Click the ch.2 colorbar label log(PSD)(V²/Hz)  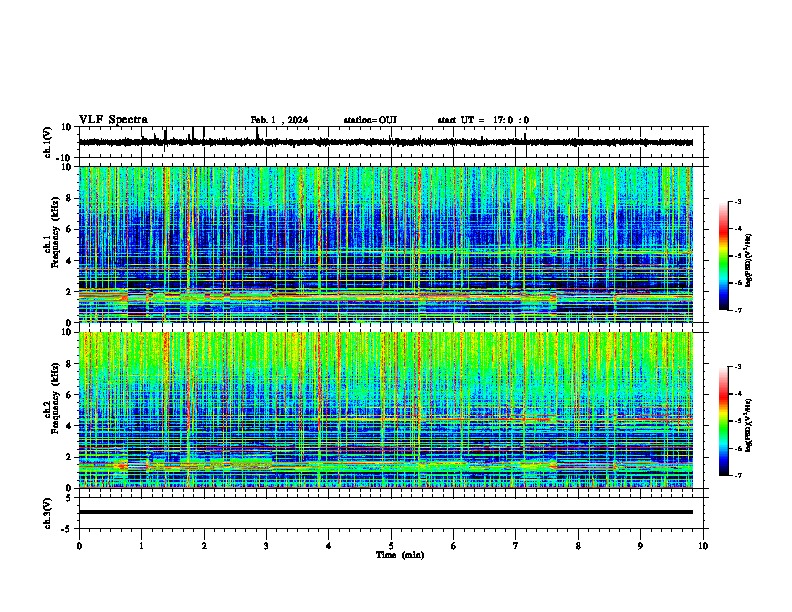[x=749, y=425]
